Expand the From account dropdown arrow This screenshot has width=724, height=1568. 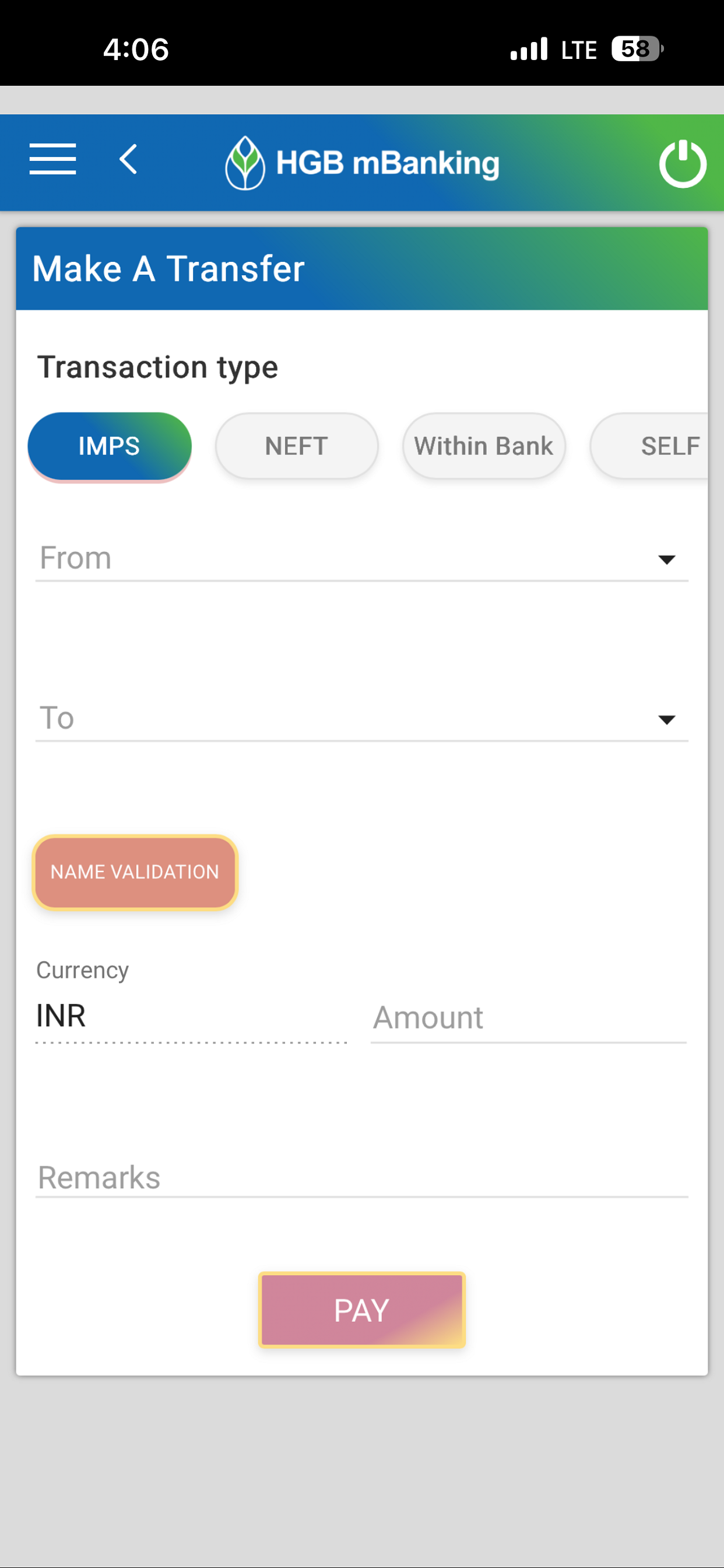pyautogui.click(x=667, y=559)
